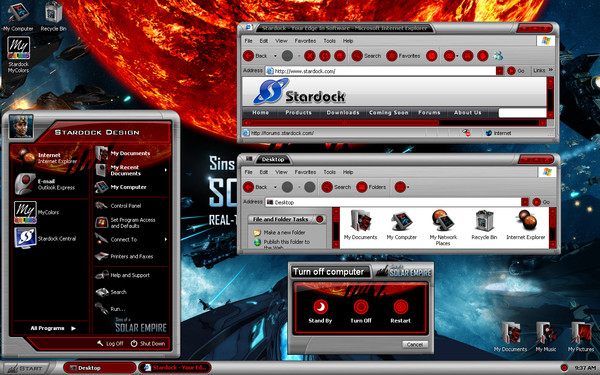Click the Cancel button in shutdown dialog
Viewport: 600px width, 375px height.
(x=415, y=344)
